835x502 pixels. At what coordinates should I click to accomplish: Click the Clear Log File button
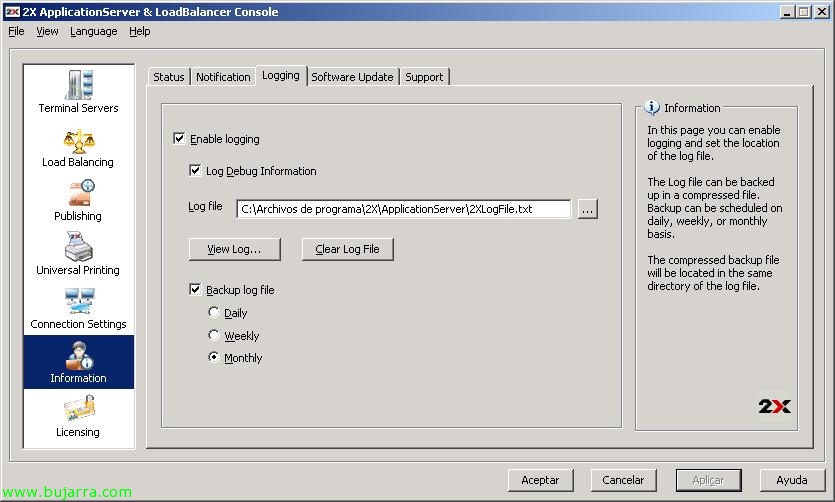(x=347, y=249)
